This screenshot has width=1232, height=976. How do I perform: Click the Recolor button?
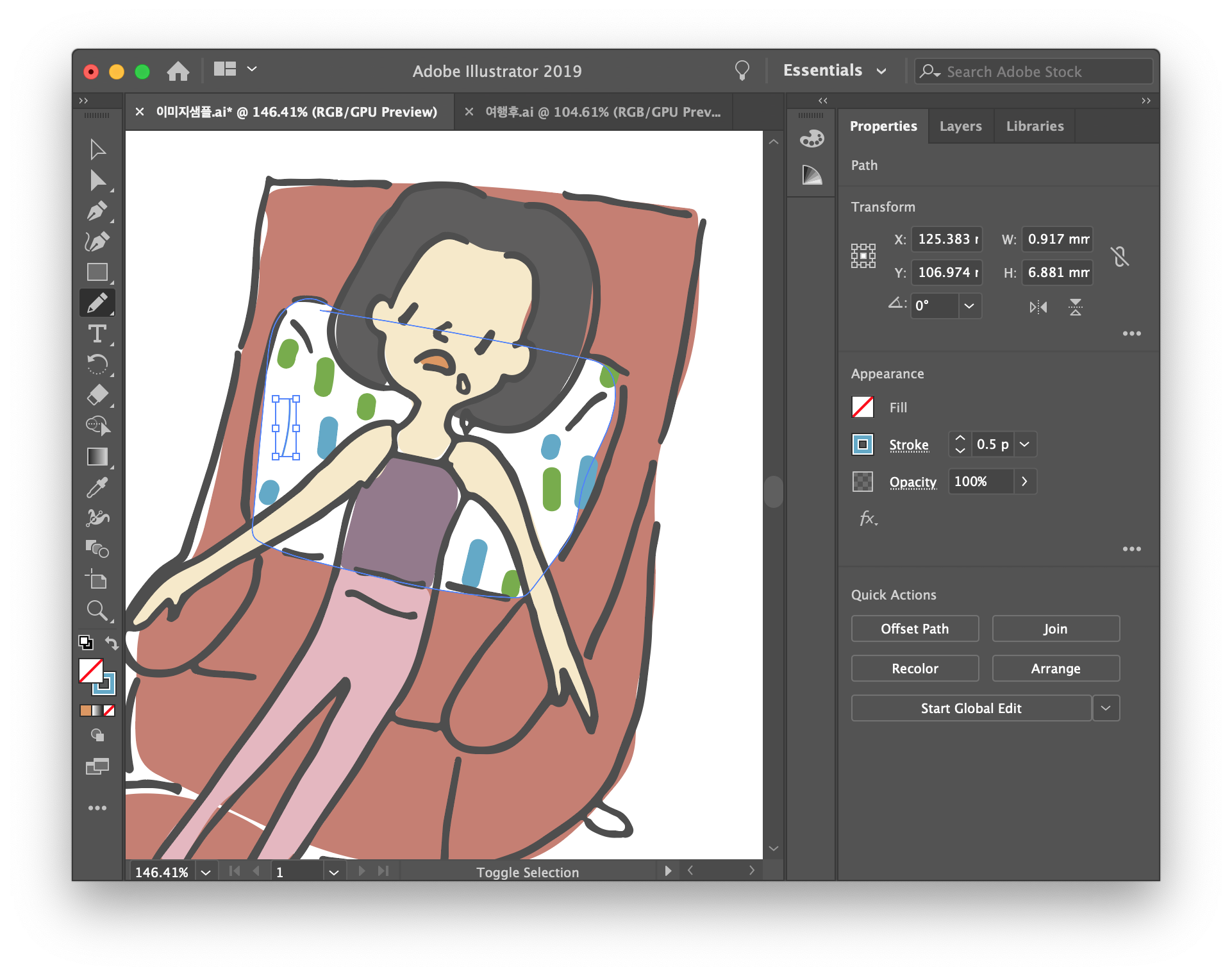pos(914,668)
